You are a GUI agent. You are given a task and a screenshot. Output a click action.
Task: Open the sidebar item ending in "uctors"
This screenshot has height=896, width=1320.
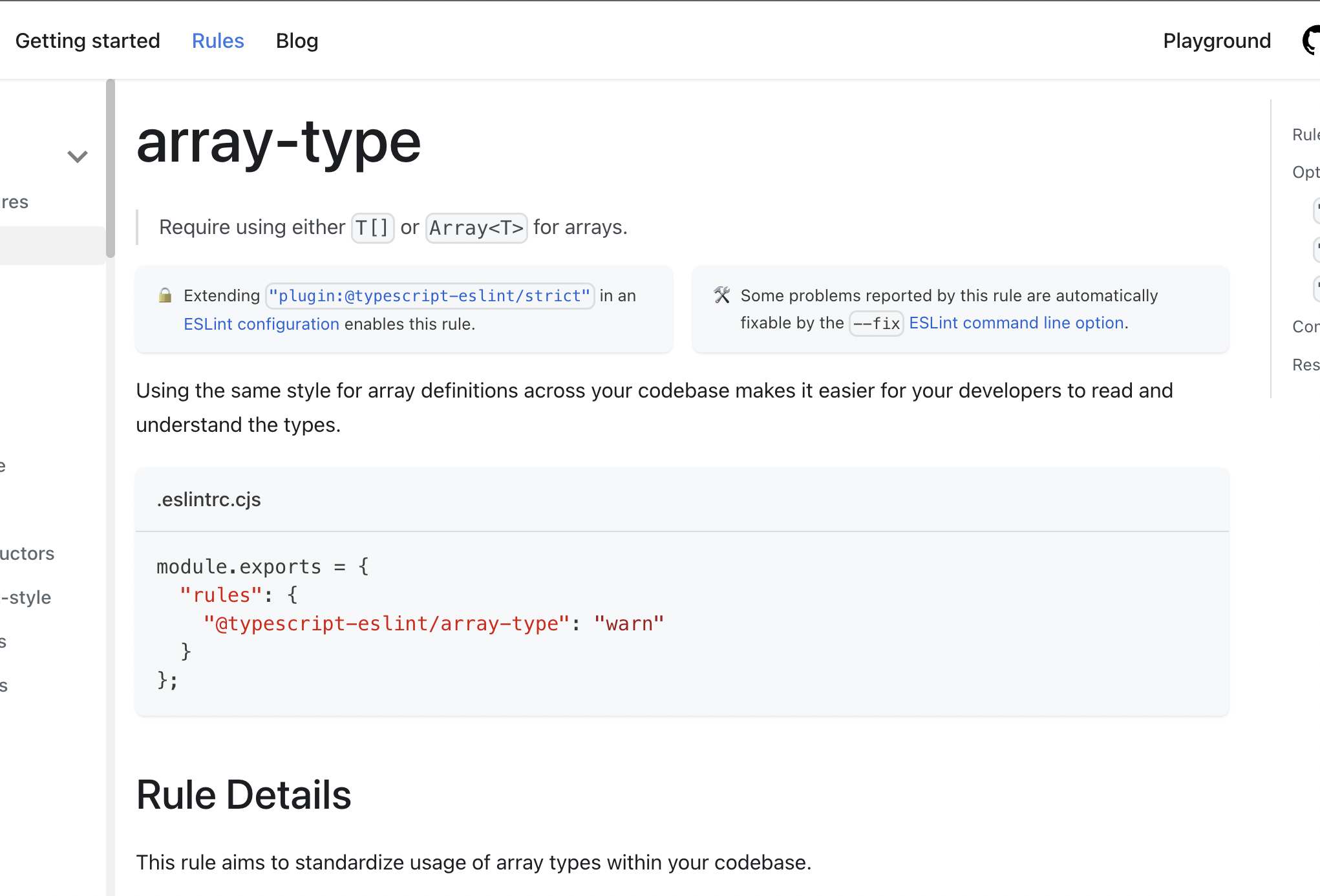tap(27, 553)
